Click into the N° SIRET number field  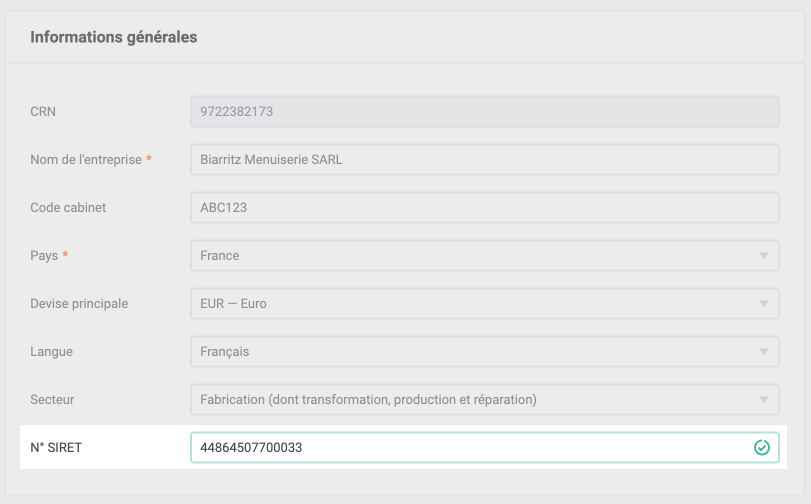(485, 448)
